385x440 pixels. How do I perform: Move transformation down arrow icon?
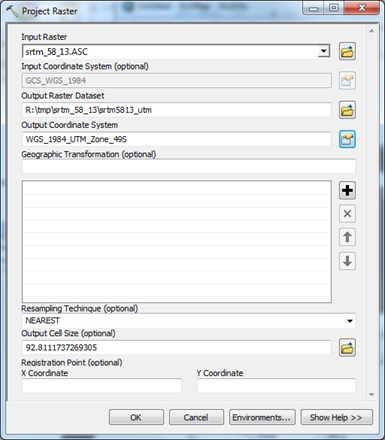pos(347,261)
